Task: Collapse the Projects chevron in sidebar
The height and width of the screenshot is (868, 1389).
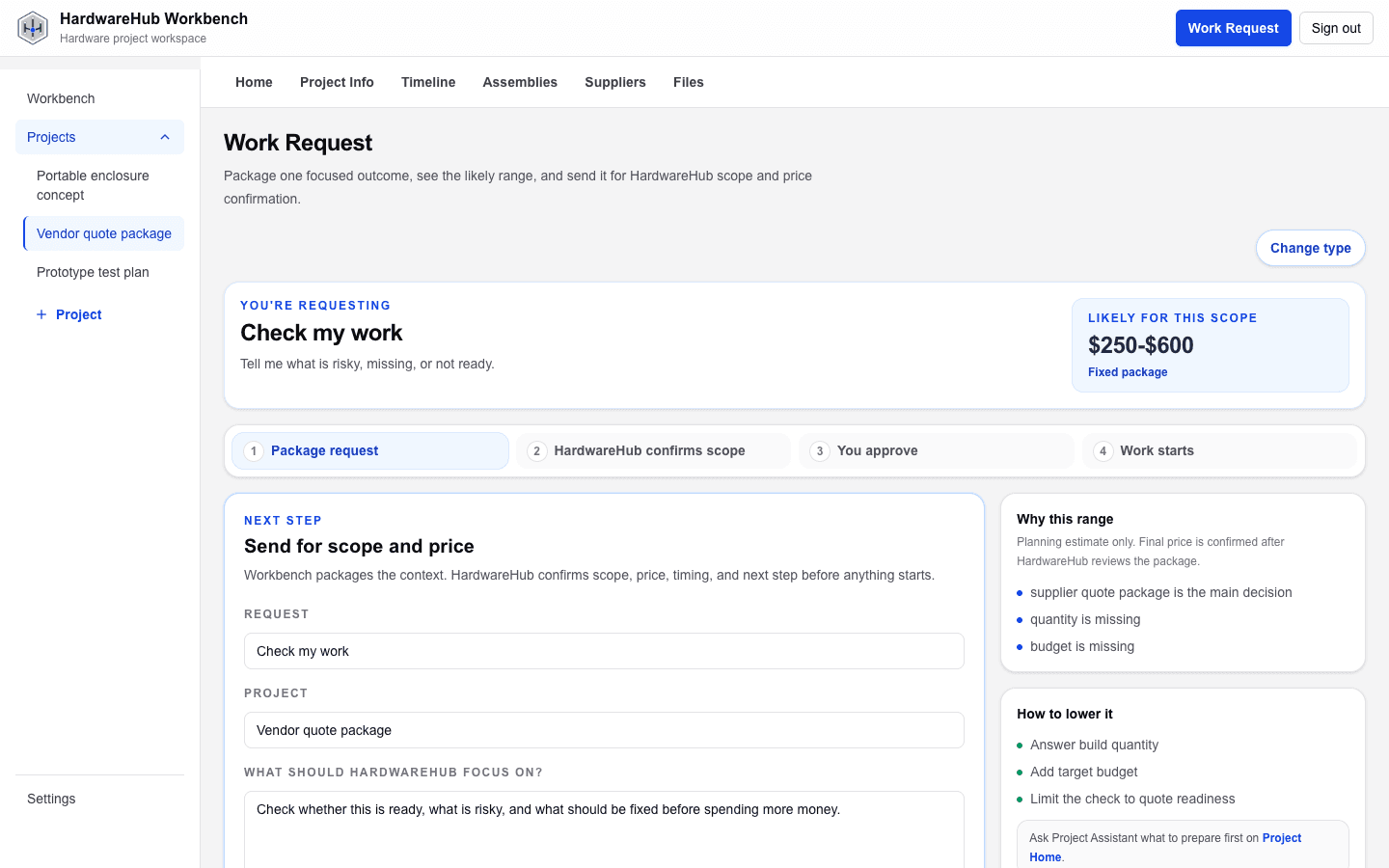Action: click(165, 137)
